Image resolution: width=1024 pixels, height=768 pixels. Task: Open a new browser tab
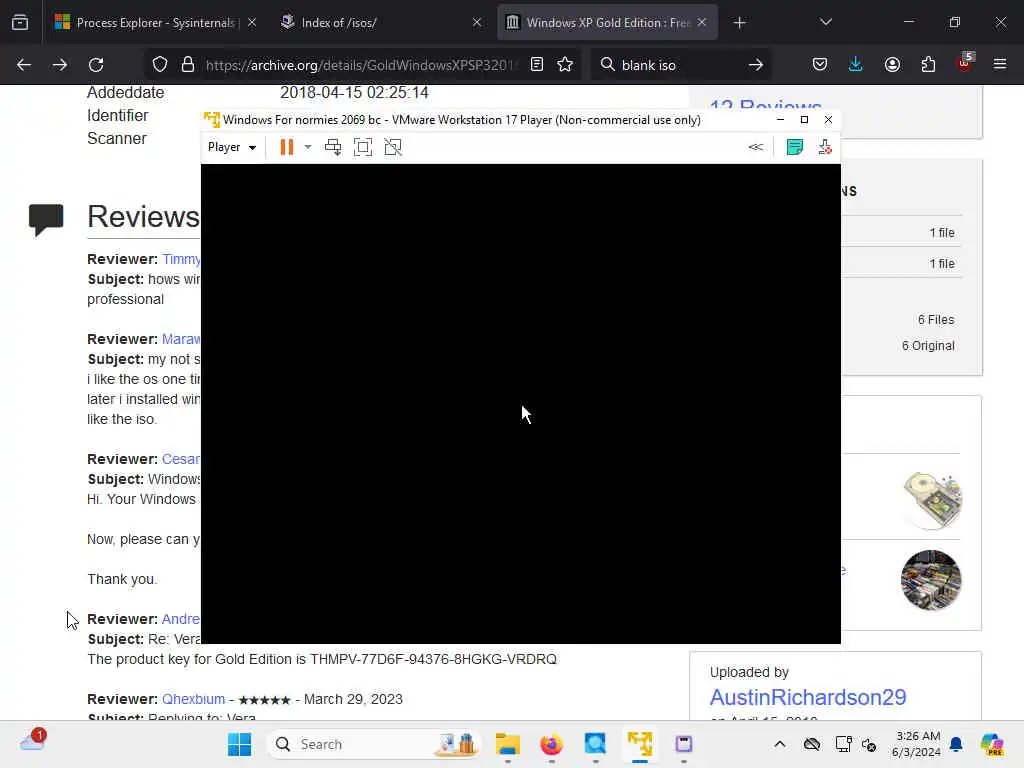pos(739,23)
